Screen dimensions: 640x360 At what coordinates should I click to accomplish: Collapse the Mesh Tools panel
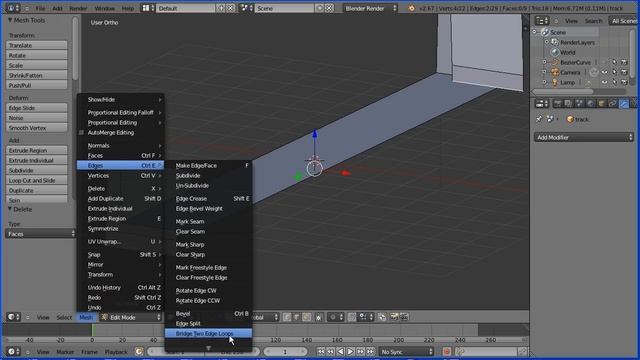10,20
